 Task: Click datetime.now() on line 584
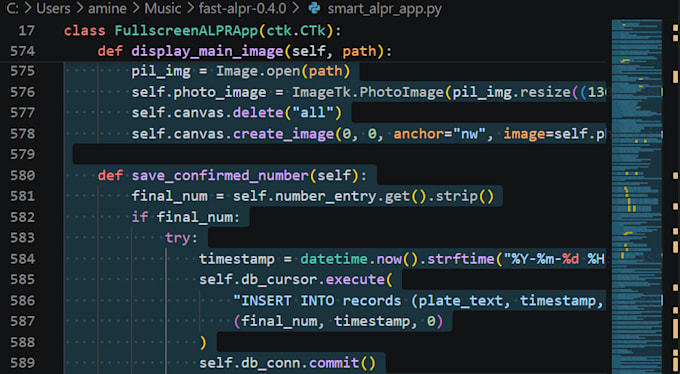point(359,259)
